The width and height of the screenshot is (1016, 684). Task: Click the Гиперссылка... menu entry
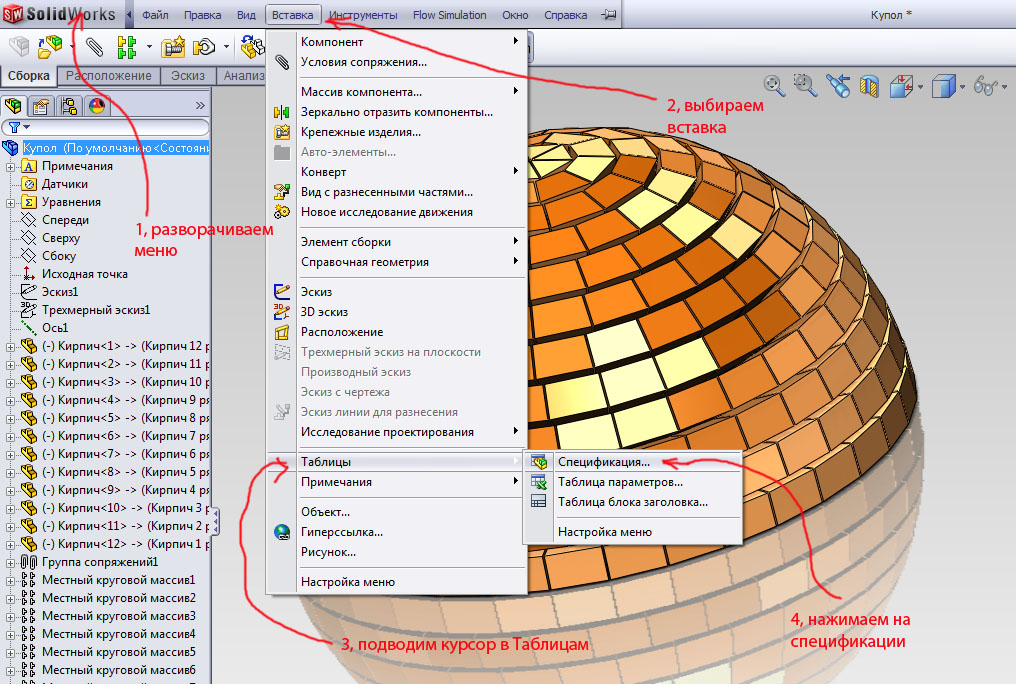pyautogui.click(x=341, y=532)
